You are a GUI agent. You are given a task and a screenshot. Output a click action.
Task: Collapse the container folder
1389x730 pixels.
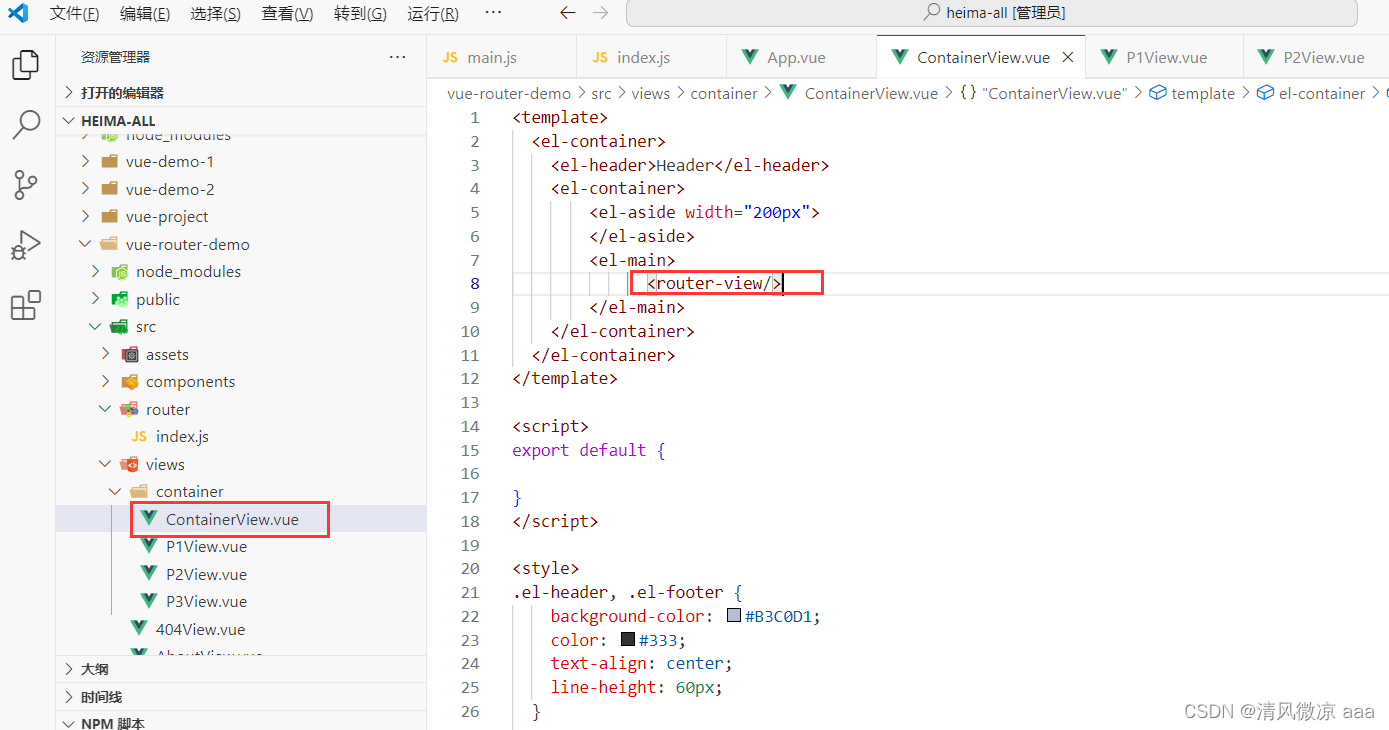(115, 491)
